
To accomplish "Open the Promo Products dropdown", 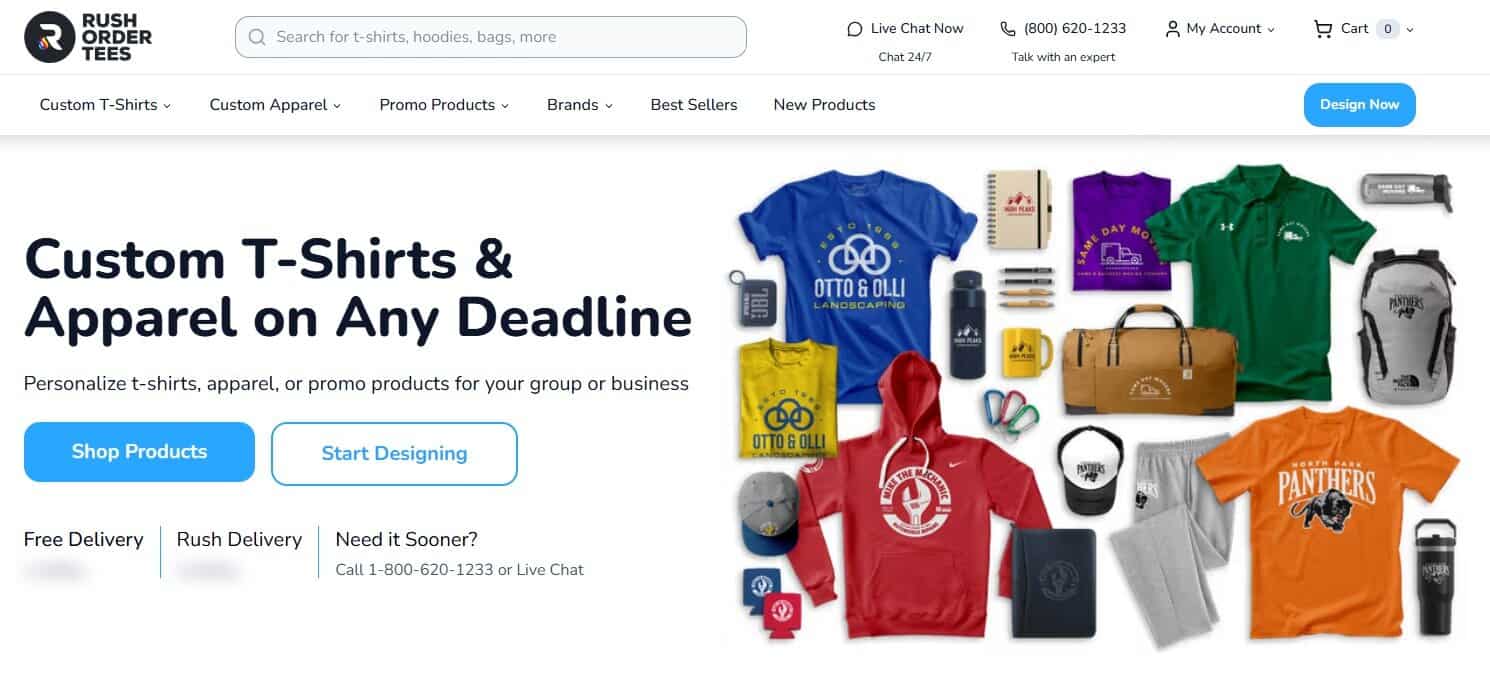I will pyautogui.click(x=444, y=104).
